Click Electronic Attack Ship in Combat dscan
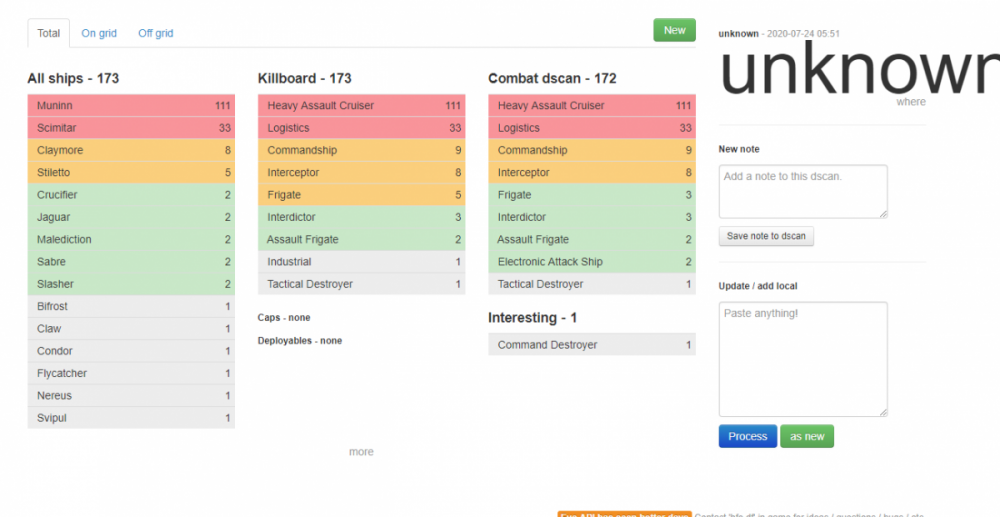The width and height of the screenshot is (1000, 517). click(x=592, y=262)
